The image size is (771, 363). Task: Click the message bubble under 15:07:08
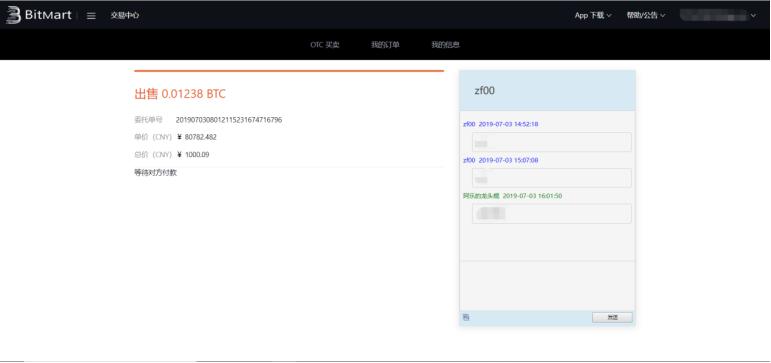click(x=552, y=178)
